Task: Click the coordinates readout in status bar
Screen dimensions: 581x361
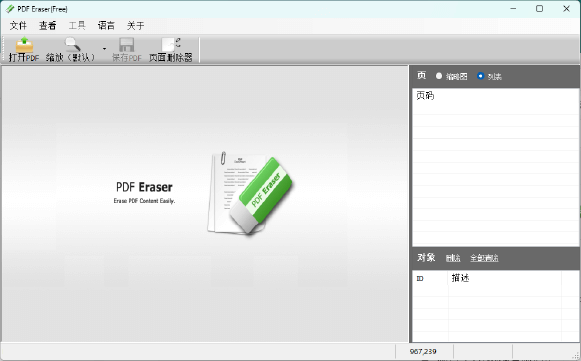Action: coord(423,351)
